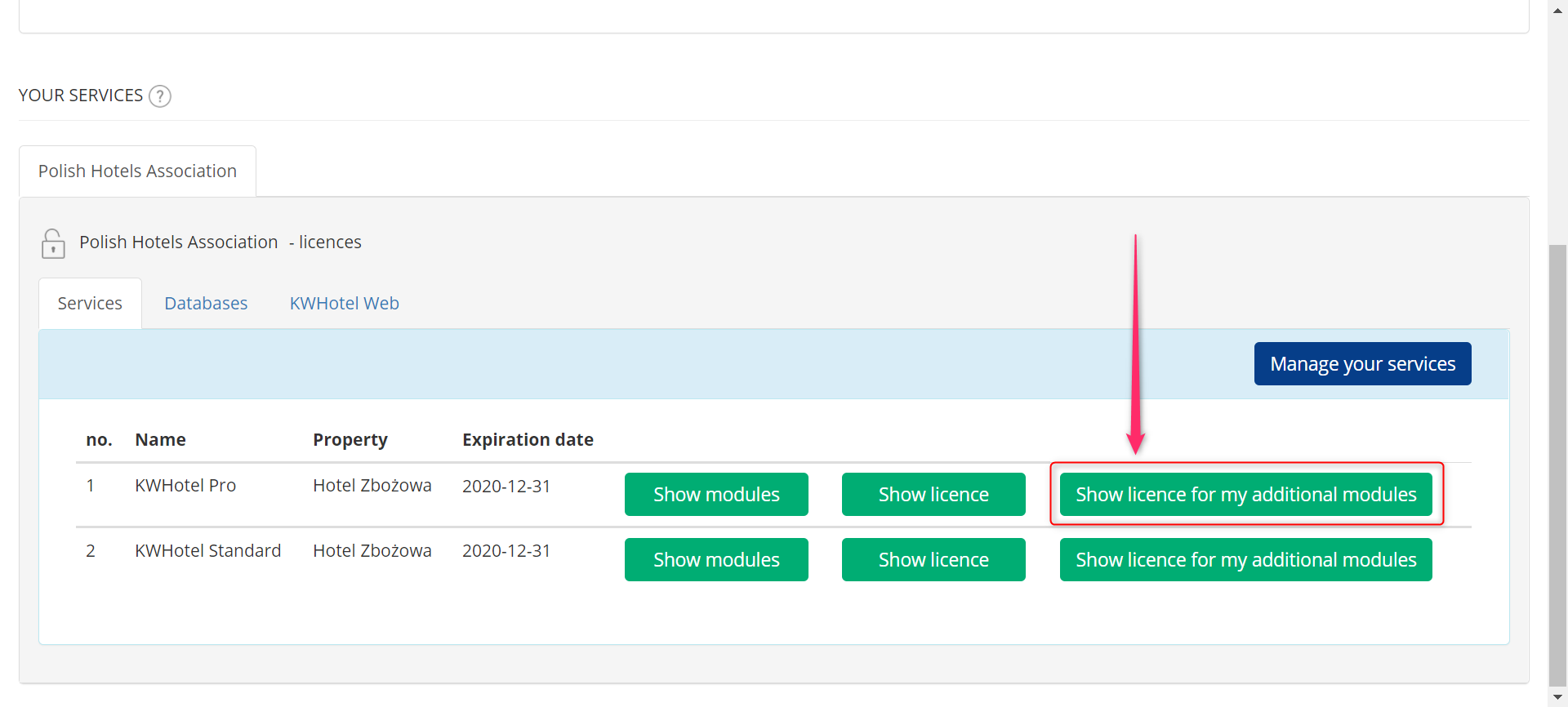Click the help icon beside Your Services
This screenshot has height=707, width=1568.
[x=160, y=96]
